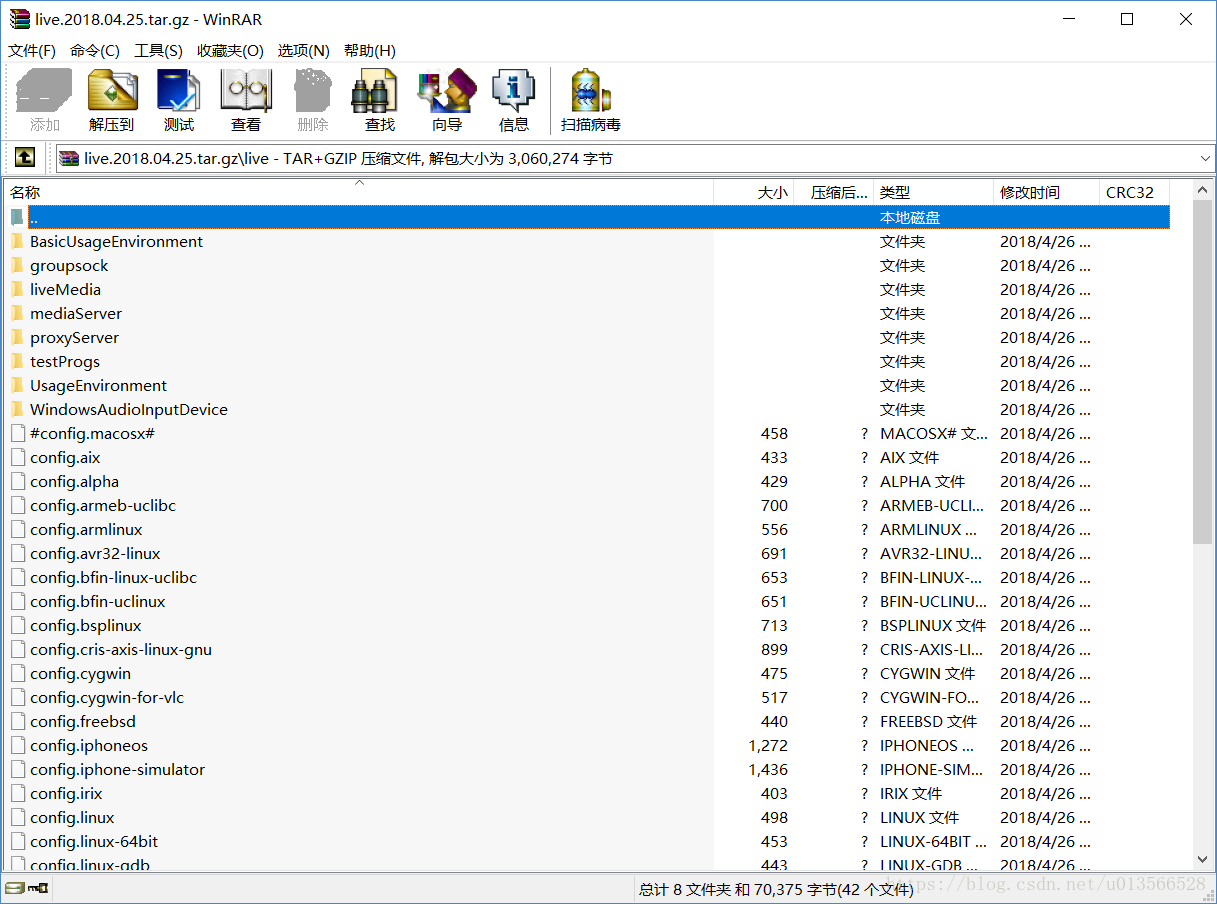Open the Help (帮助) menu

[x=369, y=51]
